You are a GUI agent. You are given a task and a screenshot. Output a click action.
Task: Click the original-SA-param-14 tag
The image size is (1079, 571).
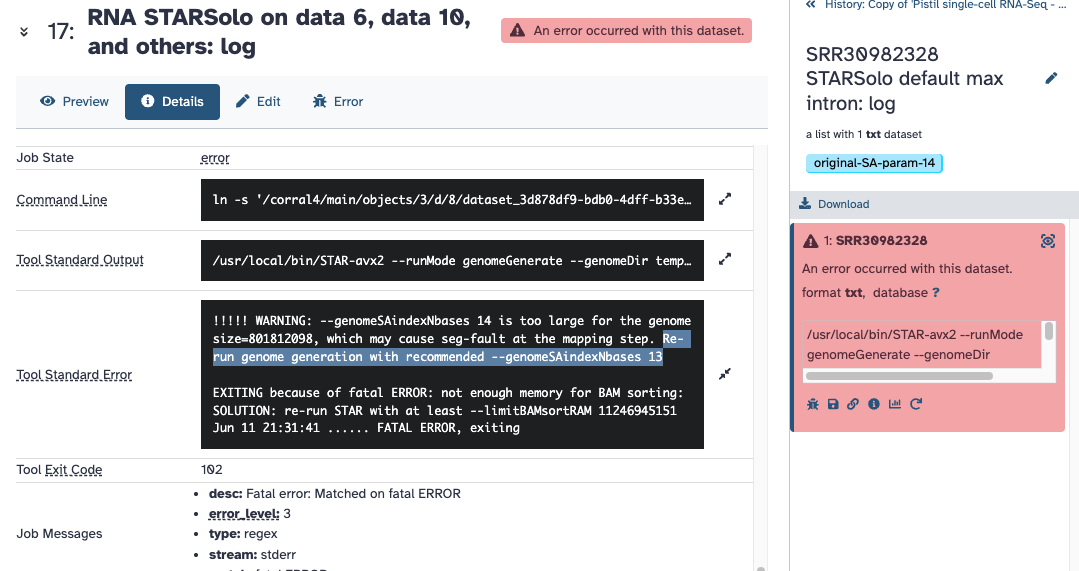874,163
